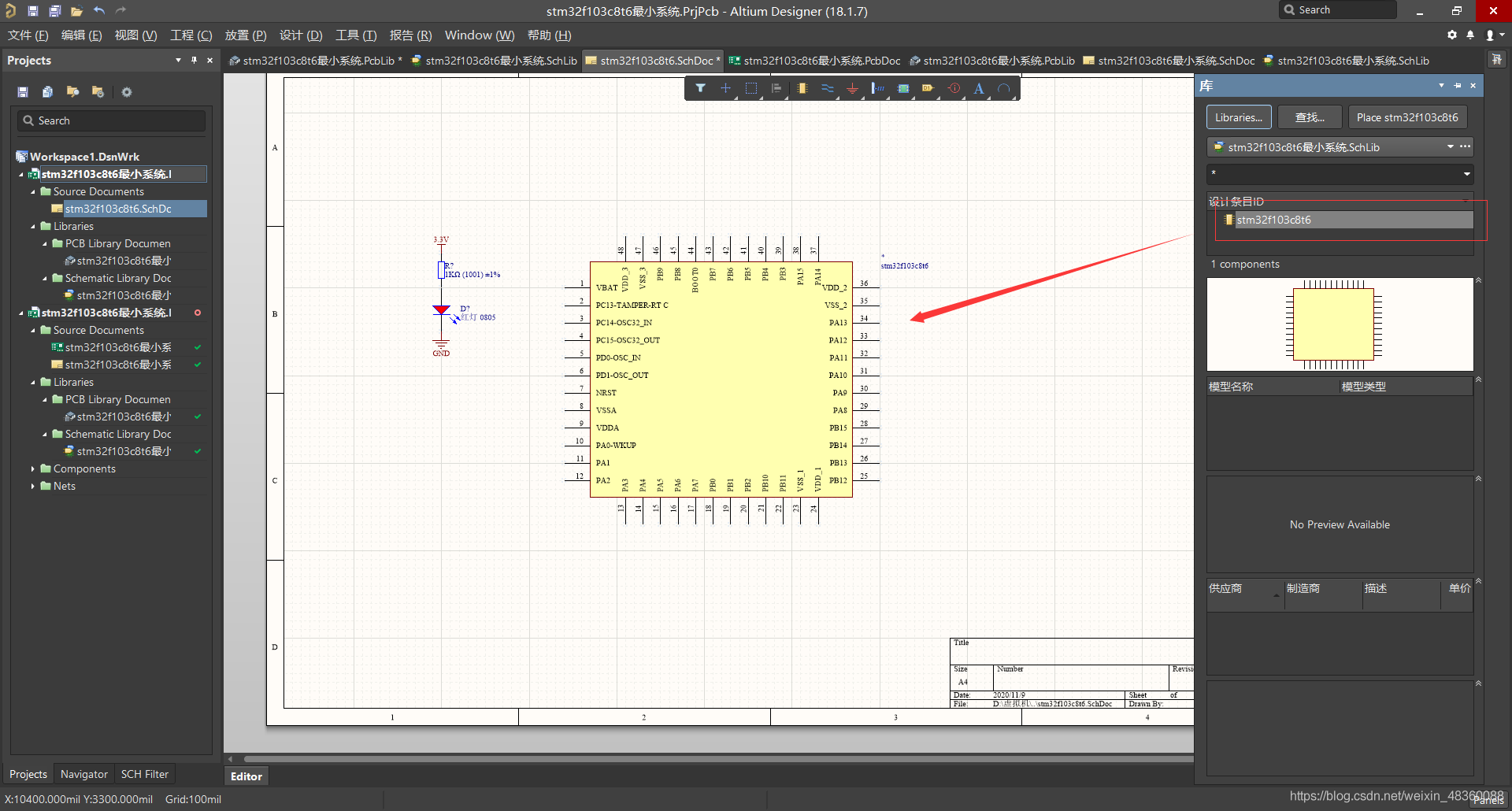This screenshot has width=1512, height=811.
Task: Open Projects panel settings gear
Action: 127,92
